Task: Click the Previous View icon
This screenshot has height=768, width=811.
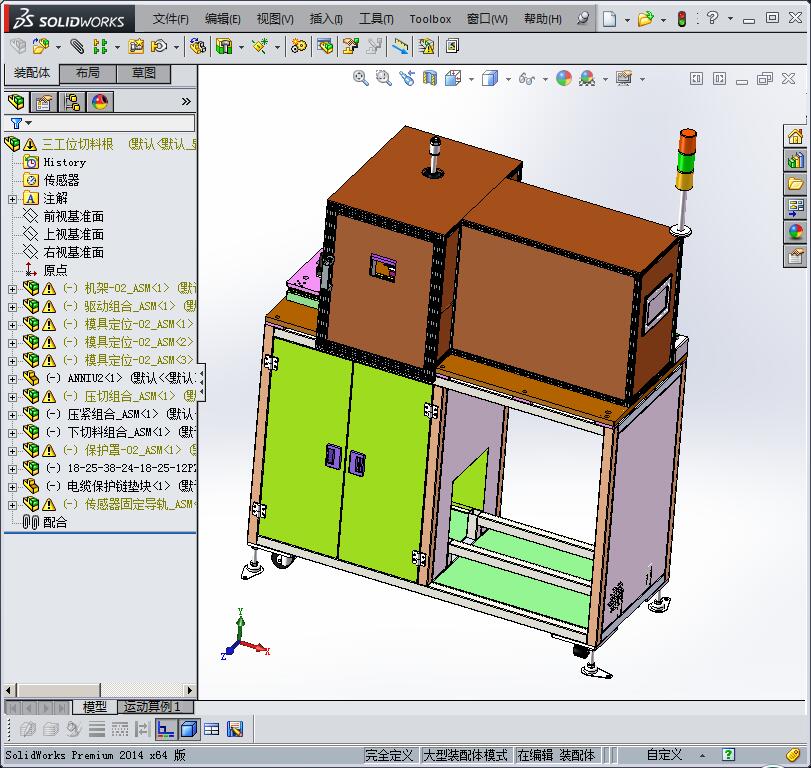Action: (x=407, y=79)
